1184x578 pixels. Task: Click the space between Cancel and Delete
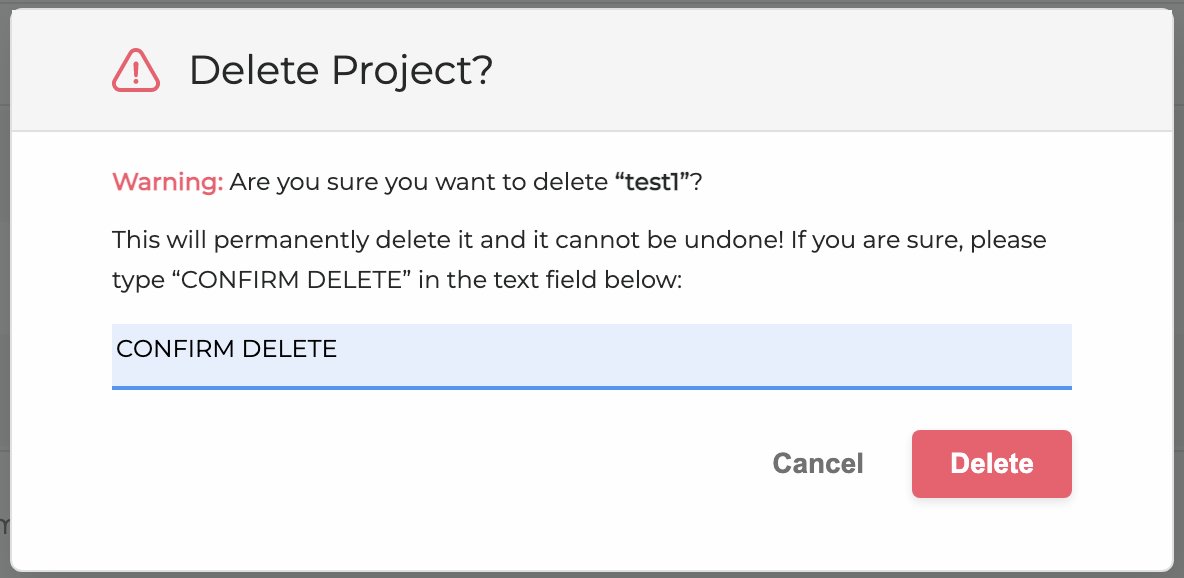[888, 463]
